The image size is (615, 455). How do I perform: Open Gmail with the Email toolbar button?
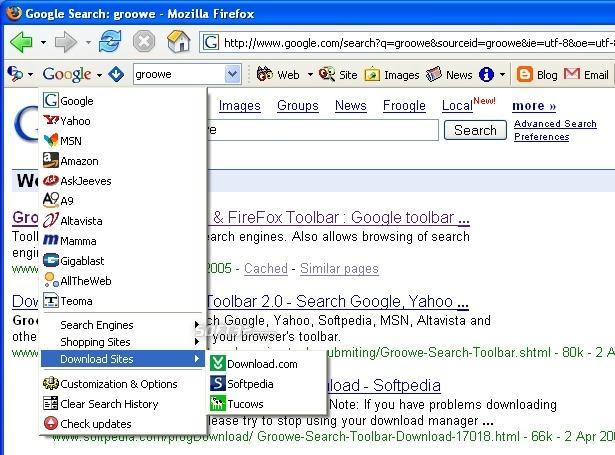(x=586, y=74)
